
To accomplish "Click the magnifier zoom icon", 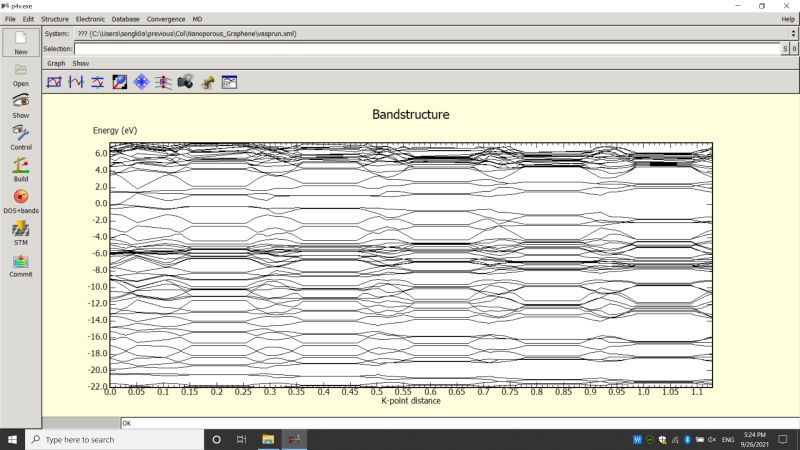I will coord(119,82).
